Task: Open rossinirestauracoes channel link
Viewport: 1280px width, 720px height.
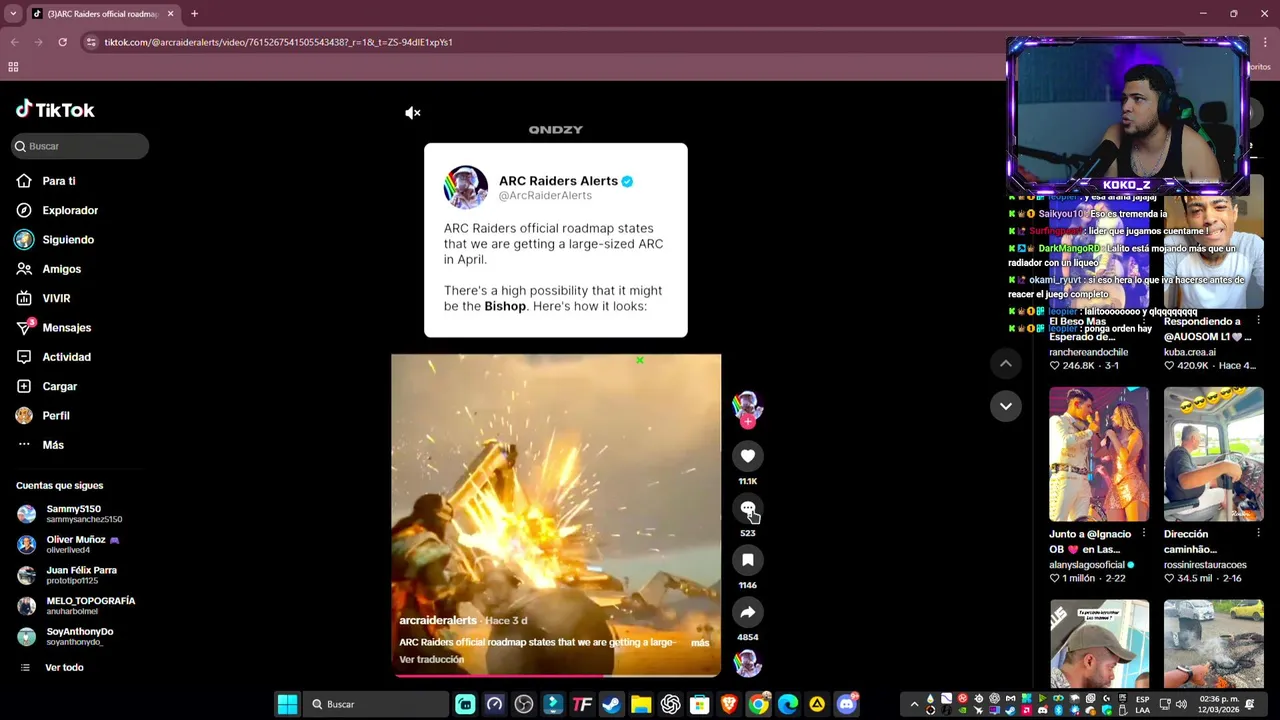Action: point(1205,565)
